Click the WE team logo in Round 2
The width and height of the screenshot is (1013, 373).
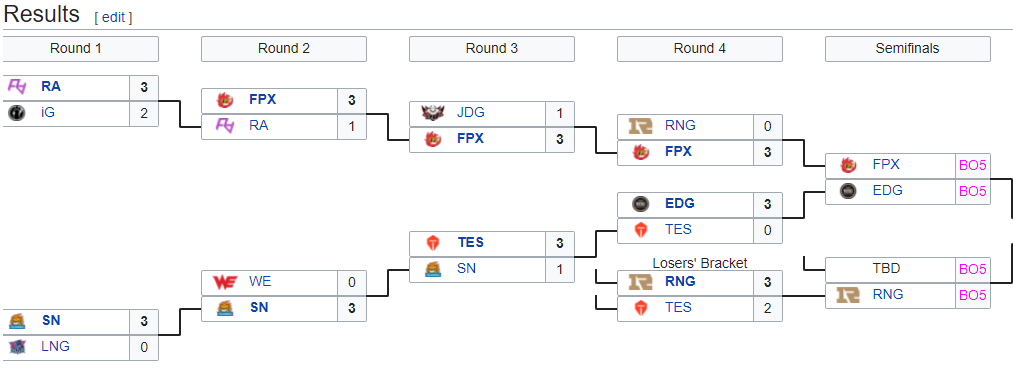tap(225, 282)
